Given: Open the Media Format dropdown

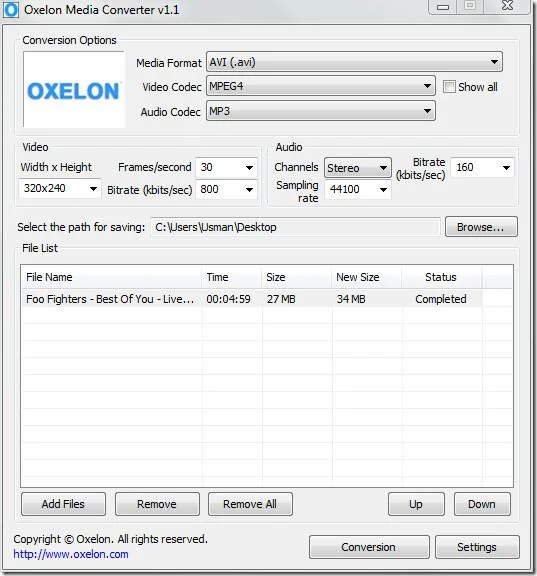Looking at the screenshot, I should point(354,62).
